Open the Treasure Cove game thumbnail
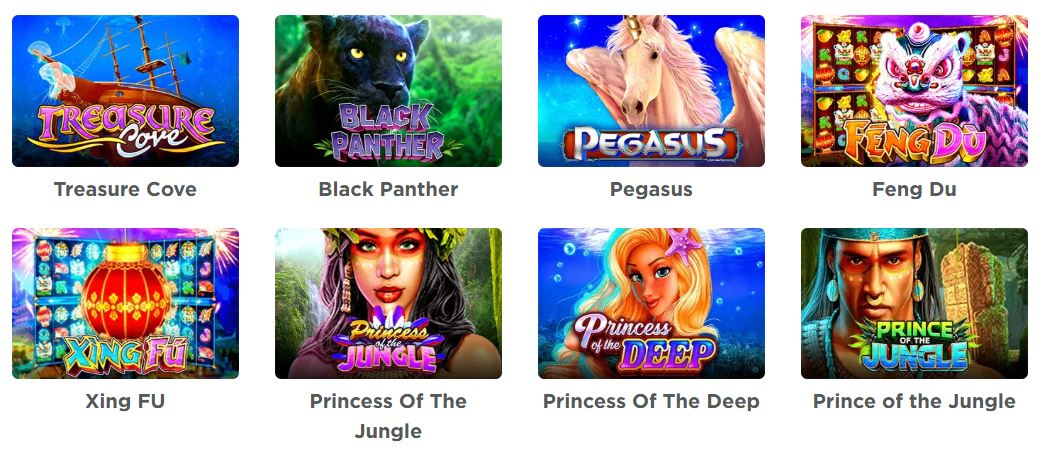1040x452 pixels. [125, 91]
